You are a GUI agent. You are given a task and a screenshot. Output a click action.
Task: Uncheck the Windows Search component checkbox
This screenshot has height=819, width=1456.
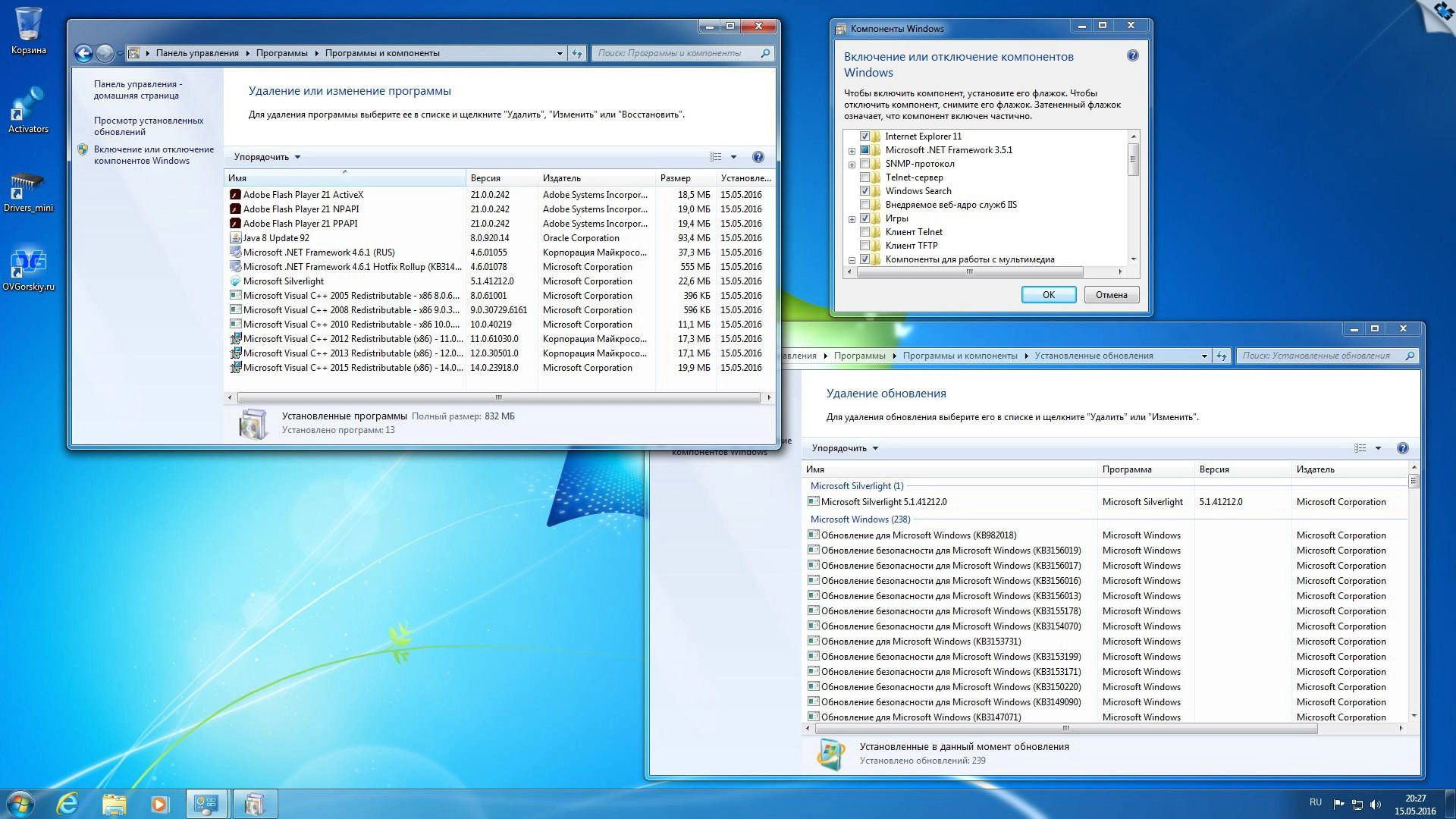[x=865, y=191]
